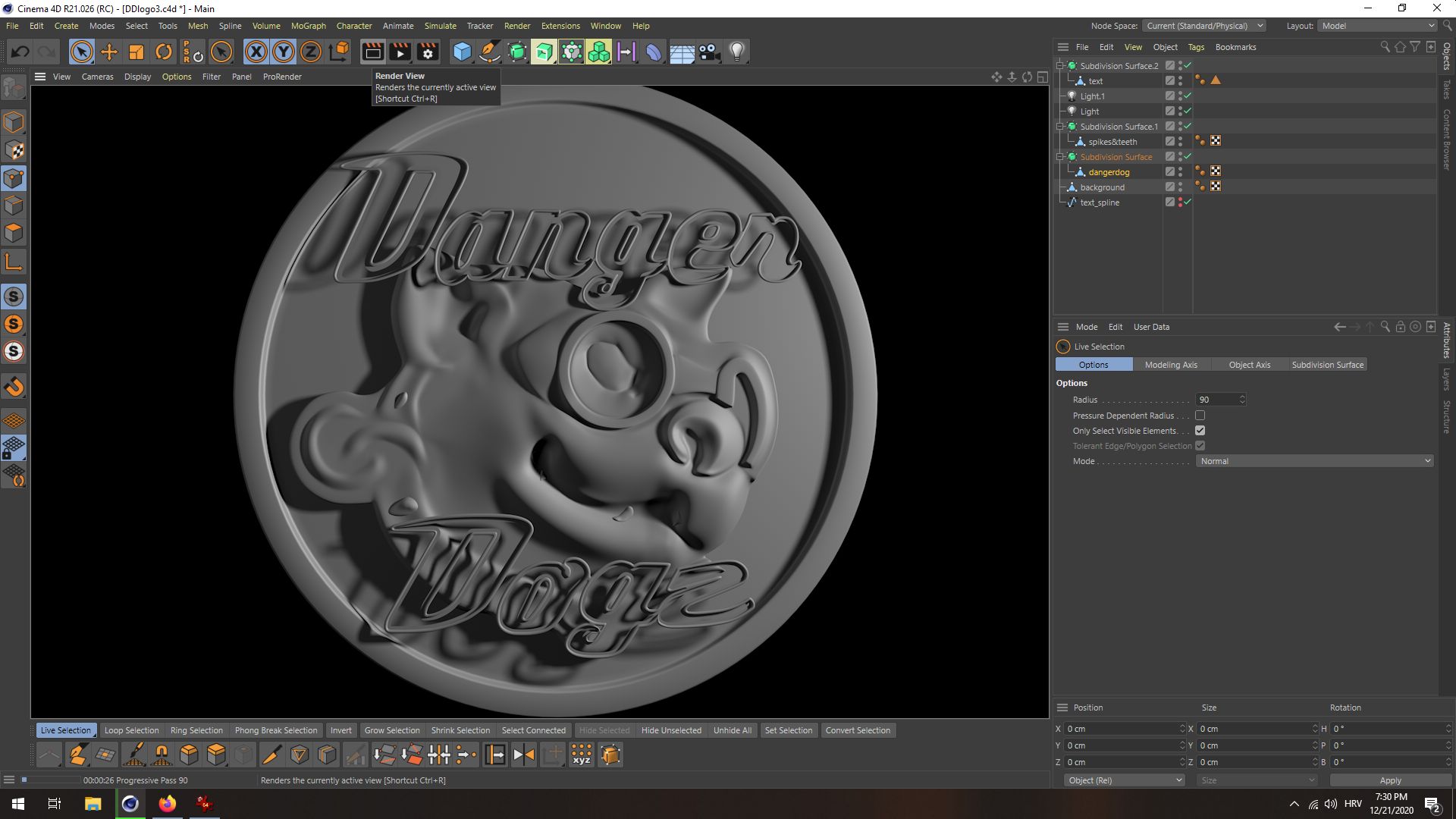1456x819 pixels.
Task: Add a Cube primitive object
Action: click(462, 52)
